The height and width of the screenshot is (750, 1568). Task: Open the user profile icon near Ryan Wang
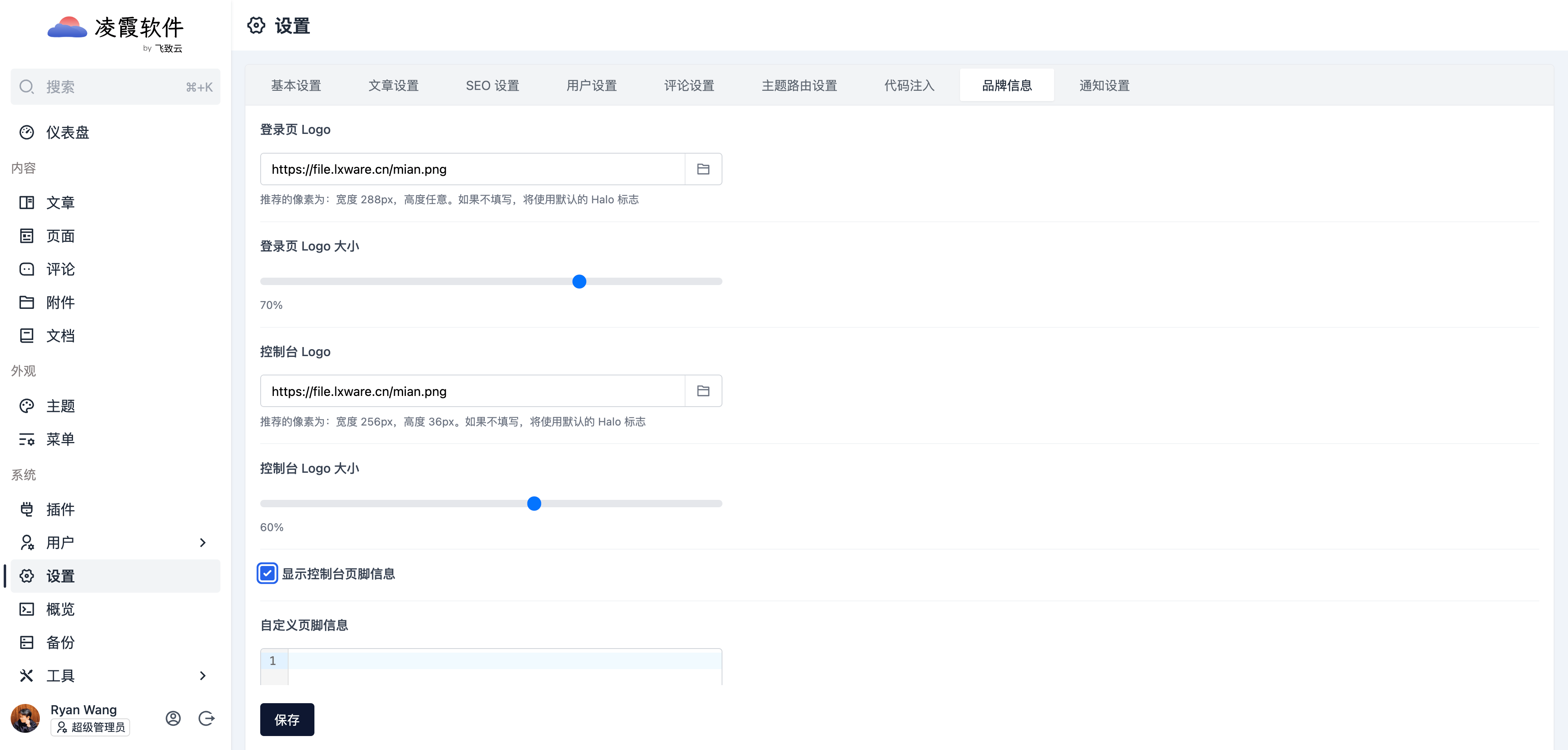pyautogui.click(x=174, y=718)
